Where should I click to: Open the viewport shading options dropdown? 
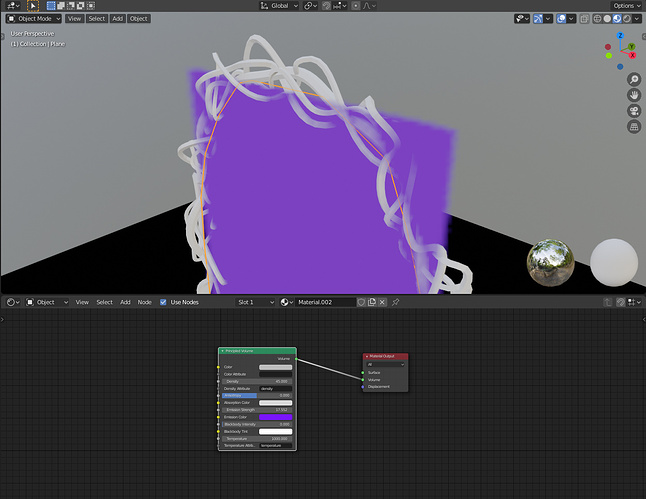(x=637, y=19)
